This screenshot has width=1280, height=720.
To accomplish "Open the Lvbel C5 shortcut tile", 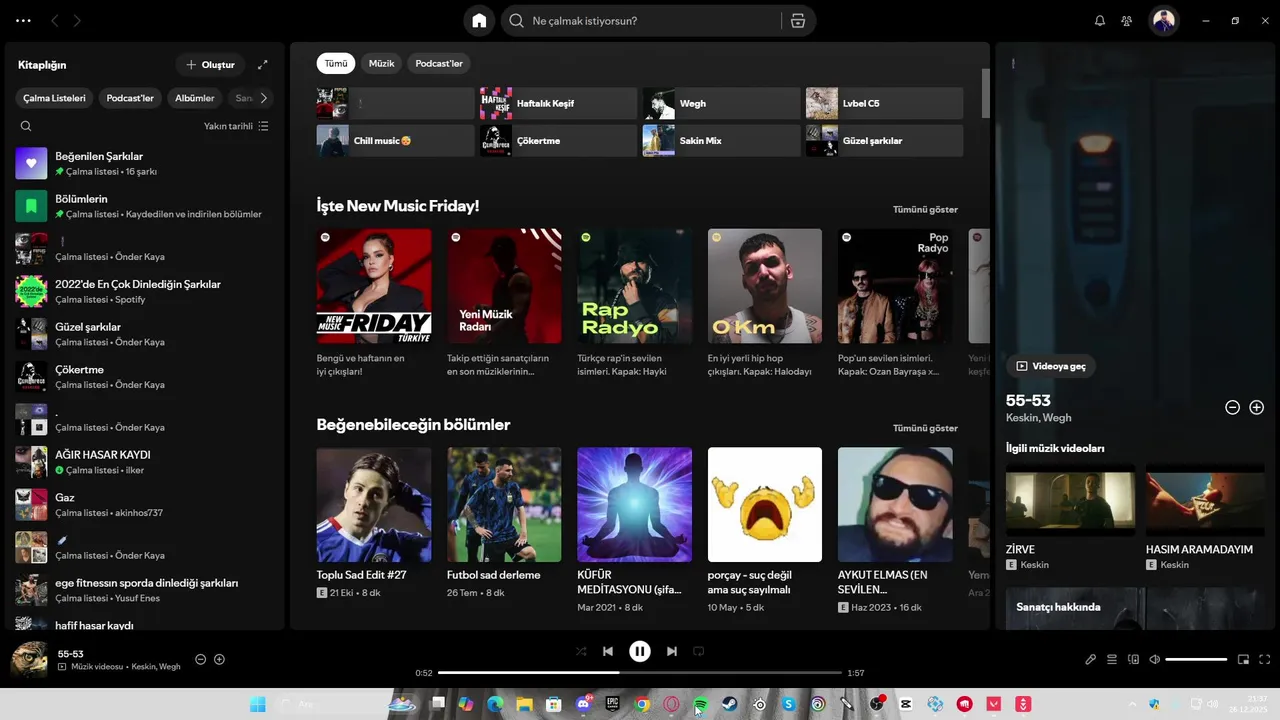I will click(x=884, y=103).
